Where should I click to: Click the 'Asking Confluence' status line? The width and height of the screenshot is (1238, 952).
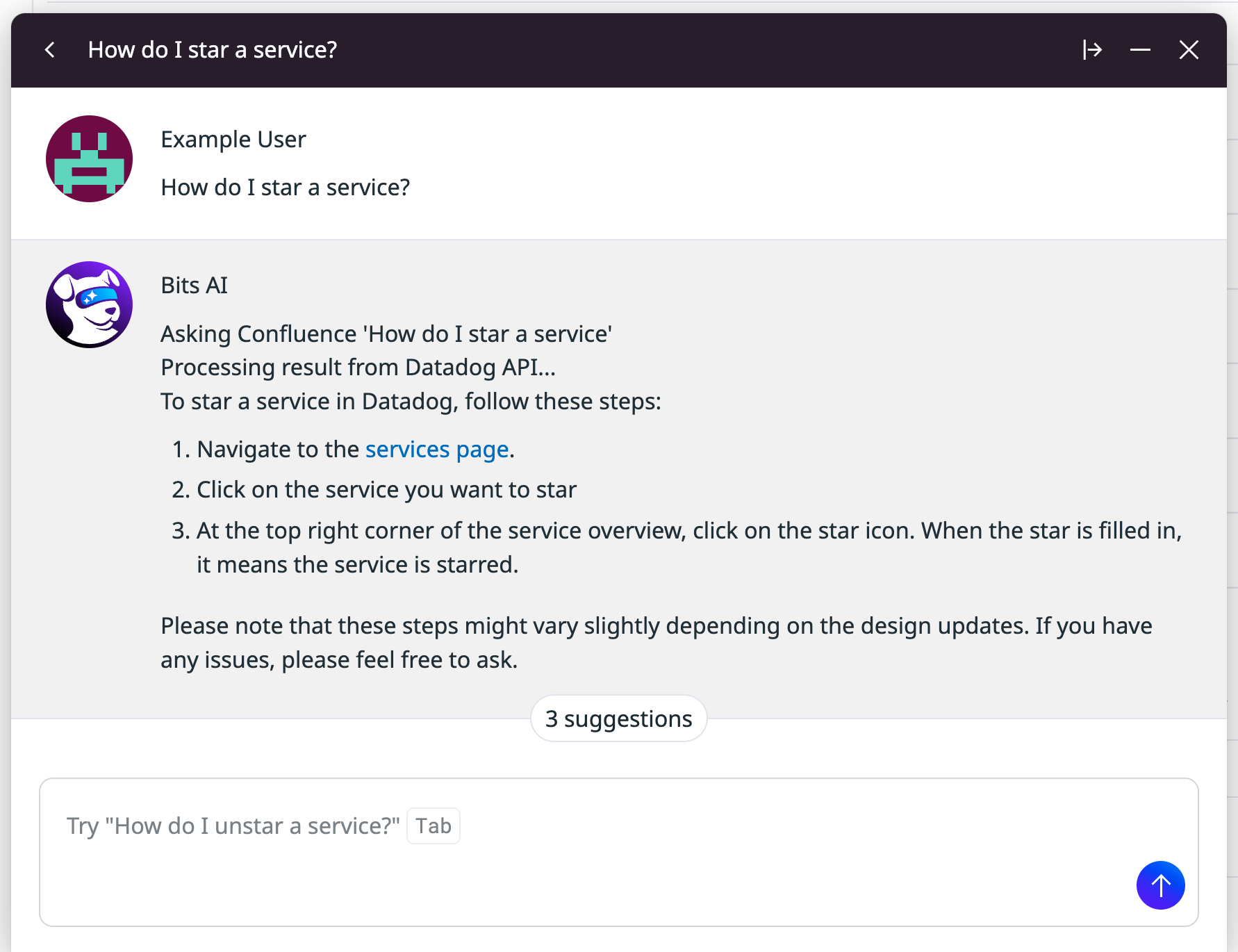point(386,334)
